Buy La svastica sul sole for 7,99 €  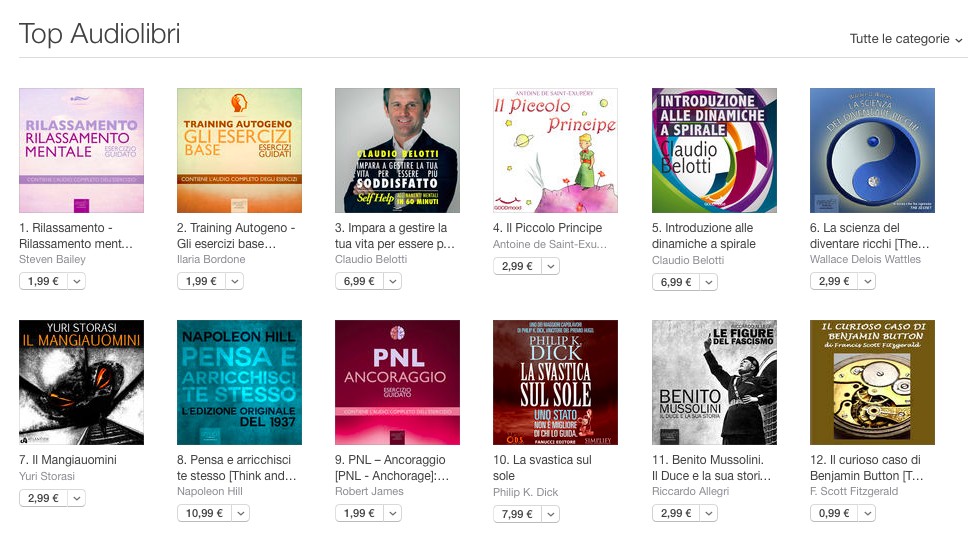(x=517, y=513)
